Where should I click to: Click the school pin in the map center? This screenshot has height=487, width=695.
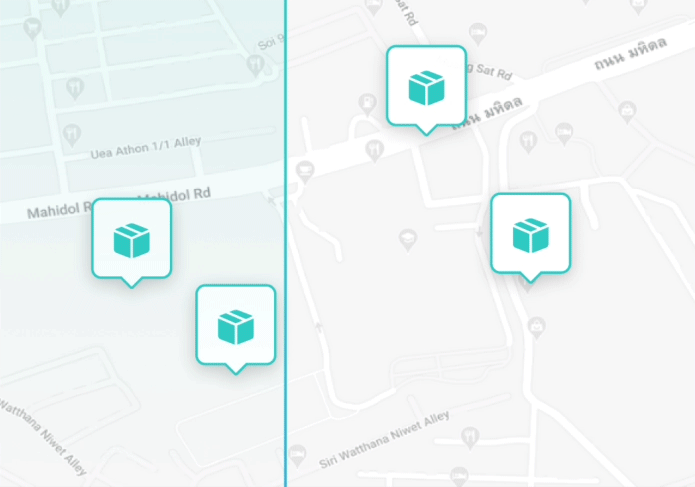pos(407,238)
